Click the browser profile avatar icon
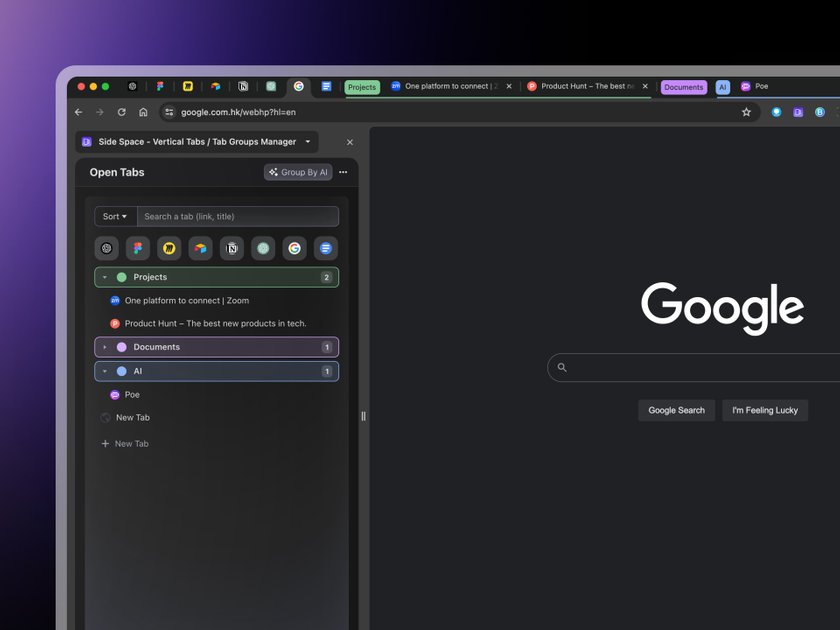 coord(820,112)
